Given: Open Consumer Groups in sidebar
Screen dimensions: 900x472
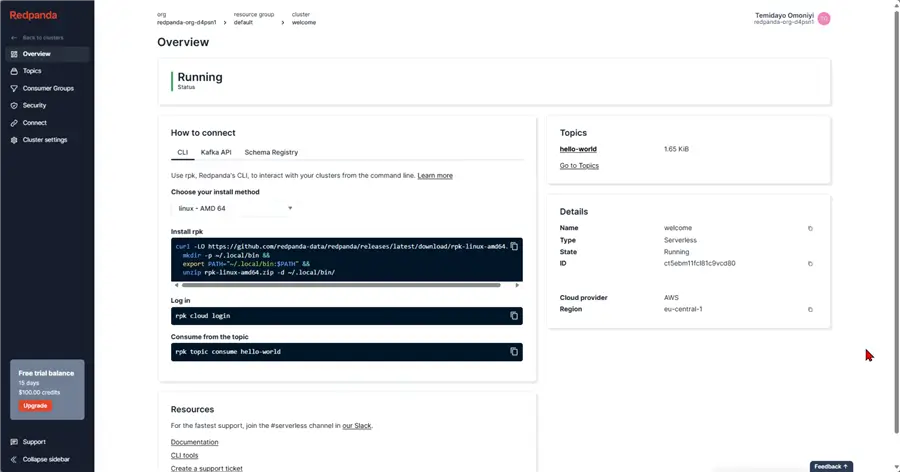Looking at the screenshot, I should point(47,88).
